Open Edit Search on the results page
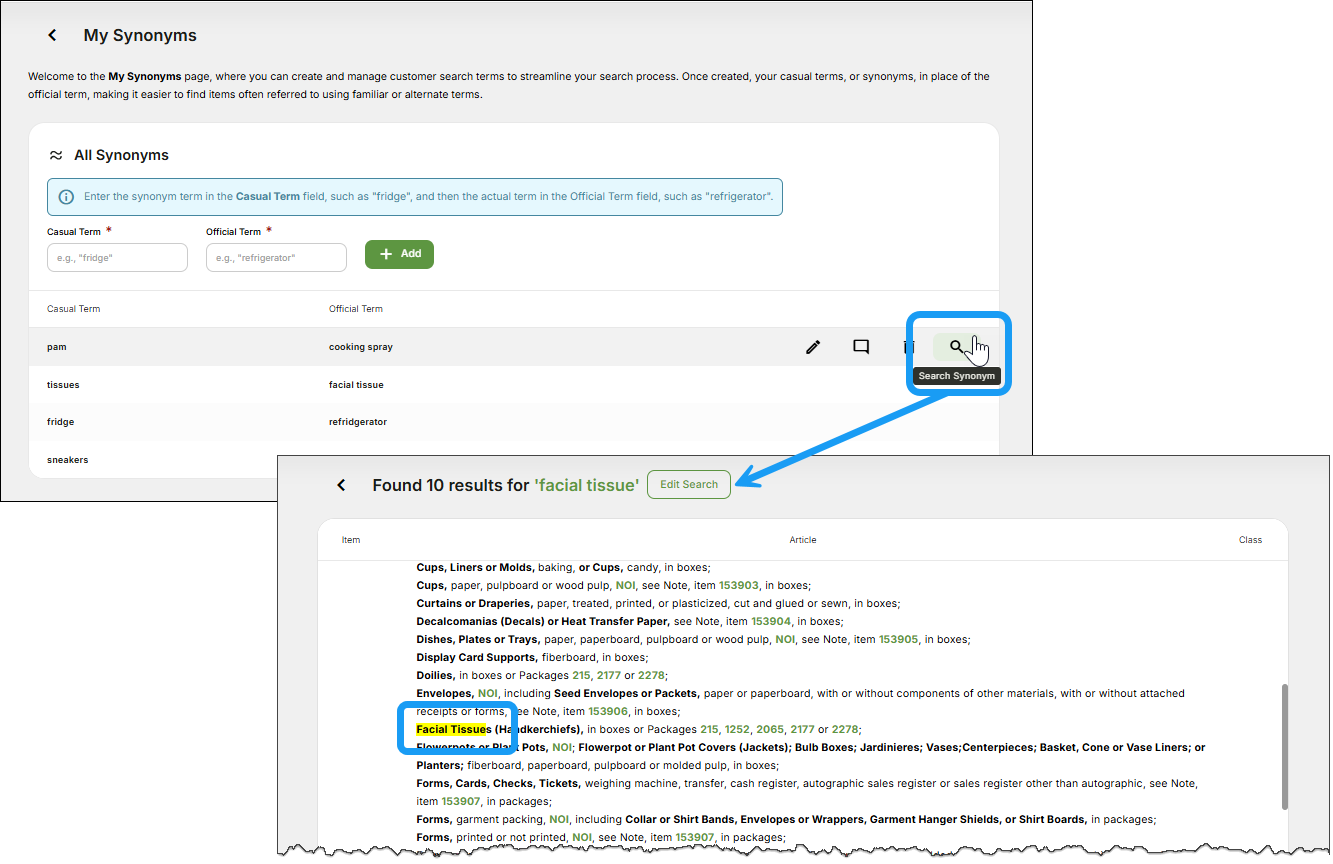The width and height of the screenshot is (1333, 864). coord(688,484)
